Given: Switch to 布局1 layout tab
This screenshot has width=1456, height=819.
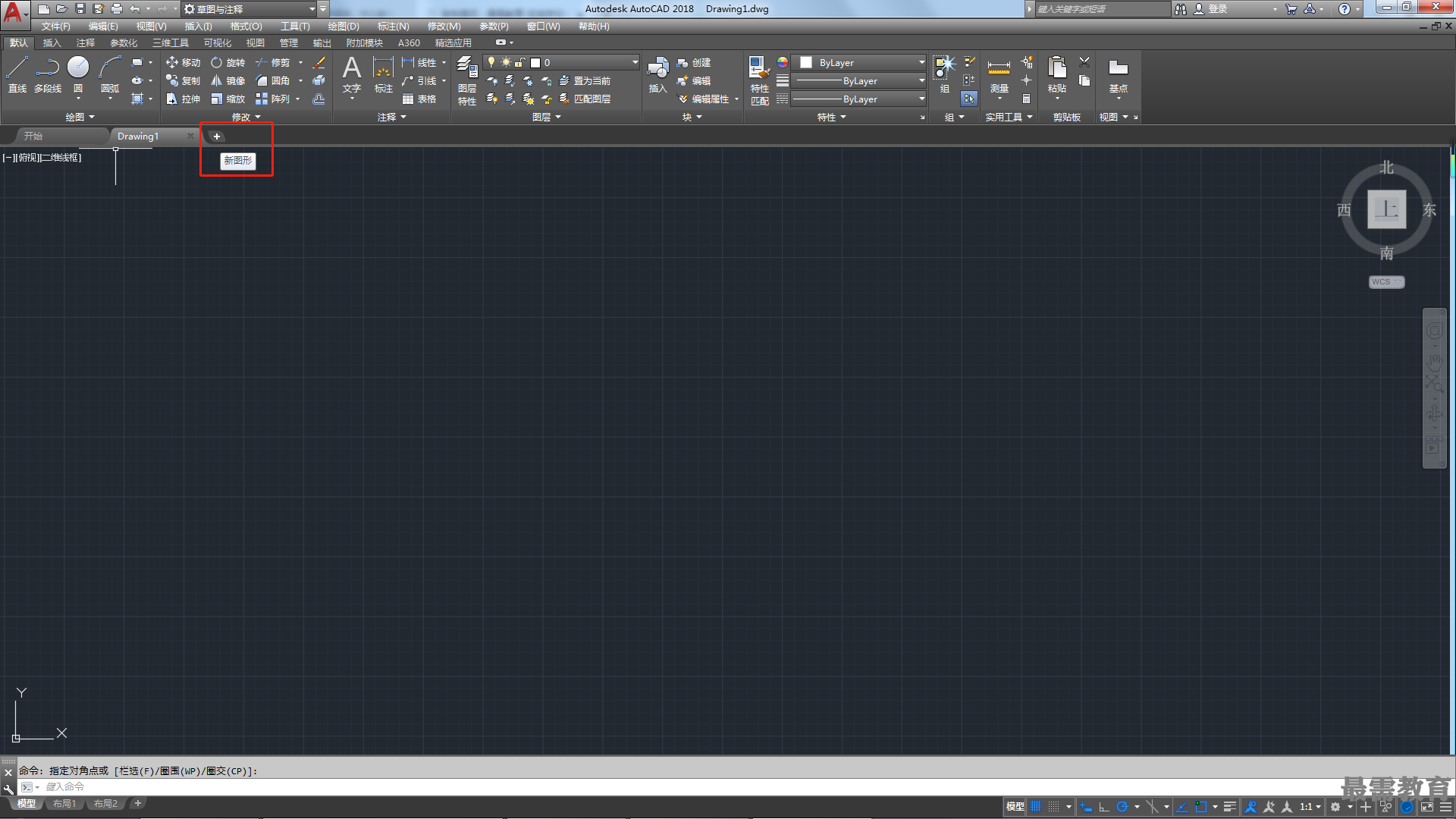Looking at the screenshot, I should point(64,804).
